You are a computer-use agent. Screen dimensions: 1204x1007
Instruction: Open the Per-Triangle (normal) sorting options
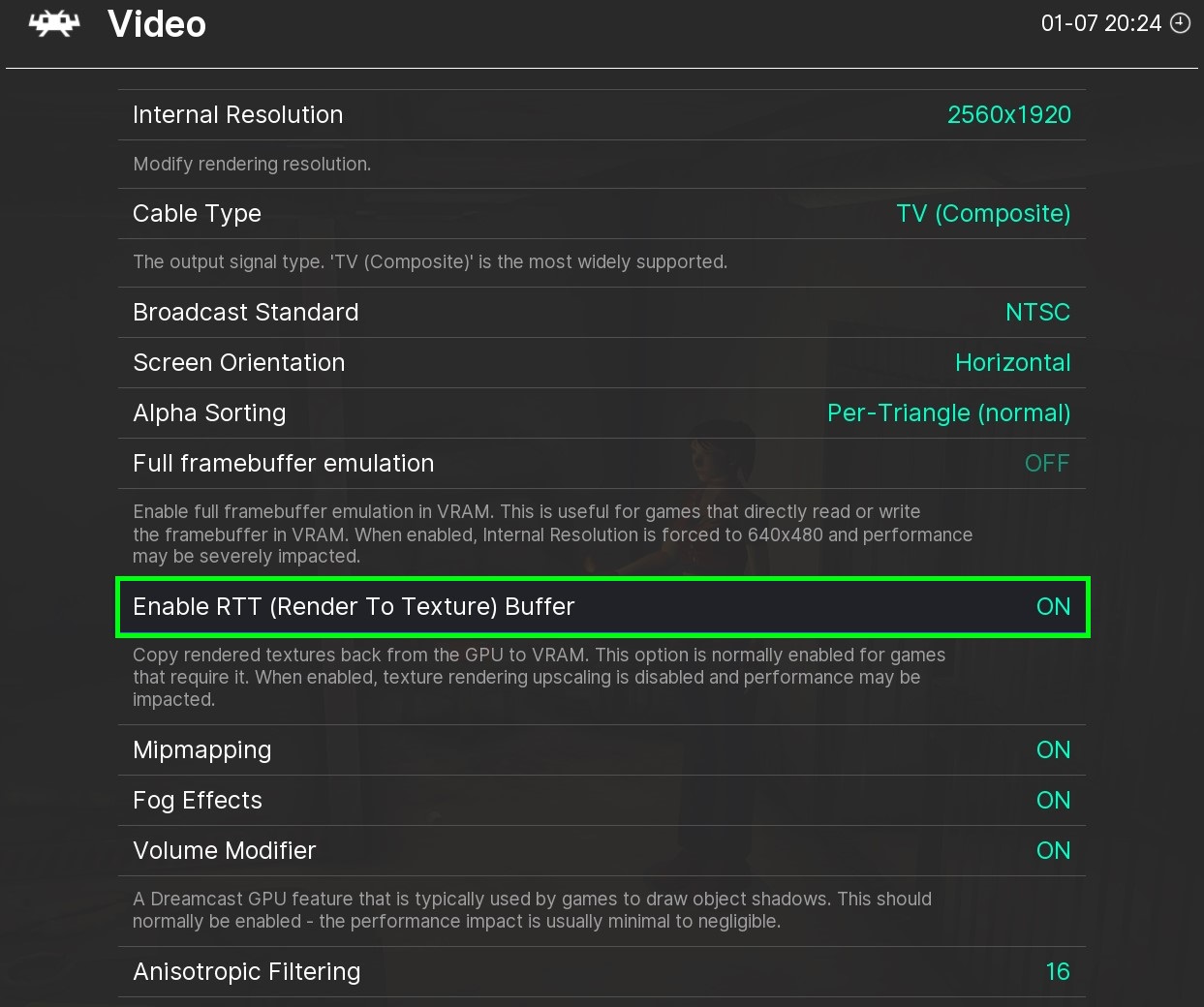(x=948, y=413)
